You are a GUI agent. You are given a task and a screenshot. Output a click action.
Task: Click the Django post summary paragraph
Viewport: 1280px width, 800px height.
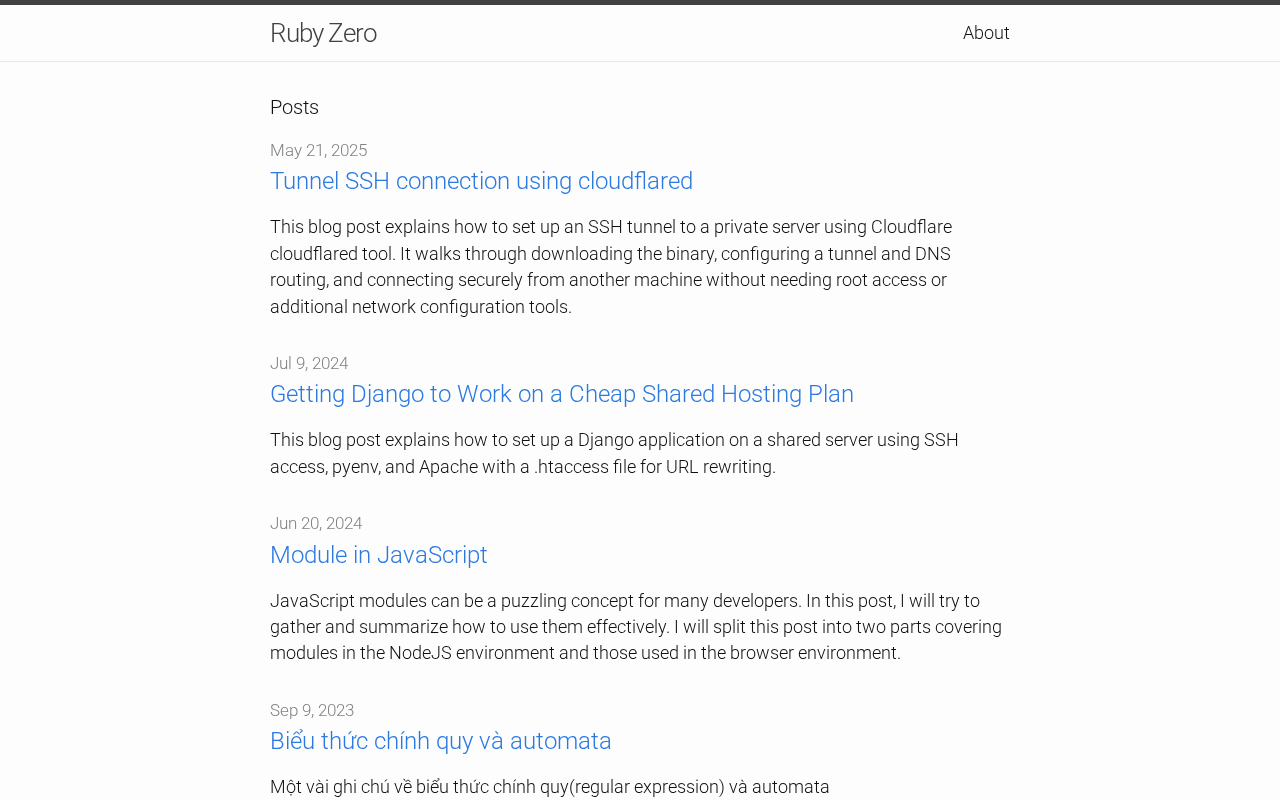tap(614, 453)
